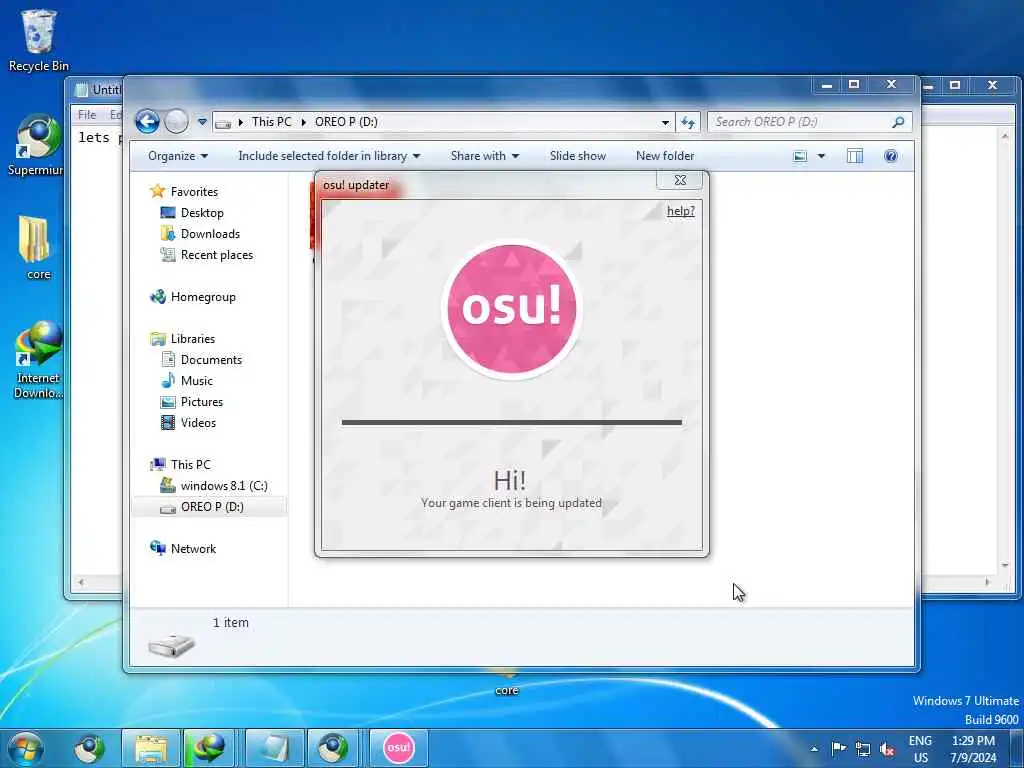The width and height of the screenshot is (1024, 768).
Task: Click Notepad vertical scrollbar down arrow
Action: tap(1004, 566)
